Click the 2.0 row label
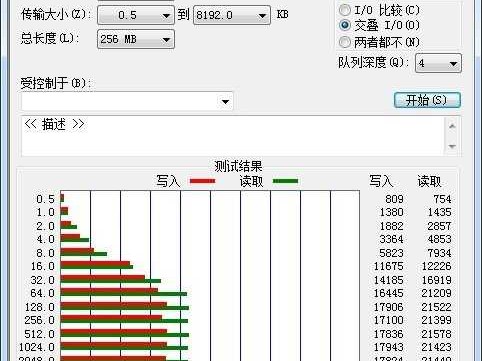482x361 pixels. pyautogui.click(x=45, y=226)
